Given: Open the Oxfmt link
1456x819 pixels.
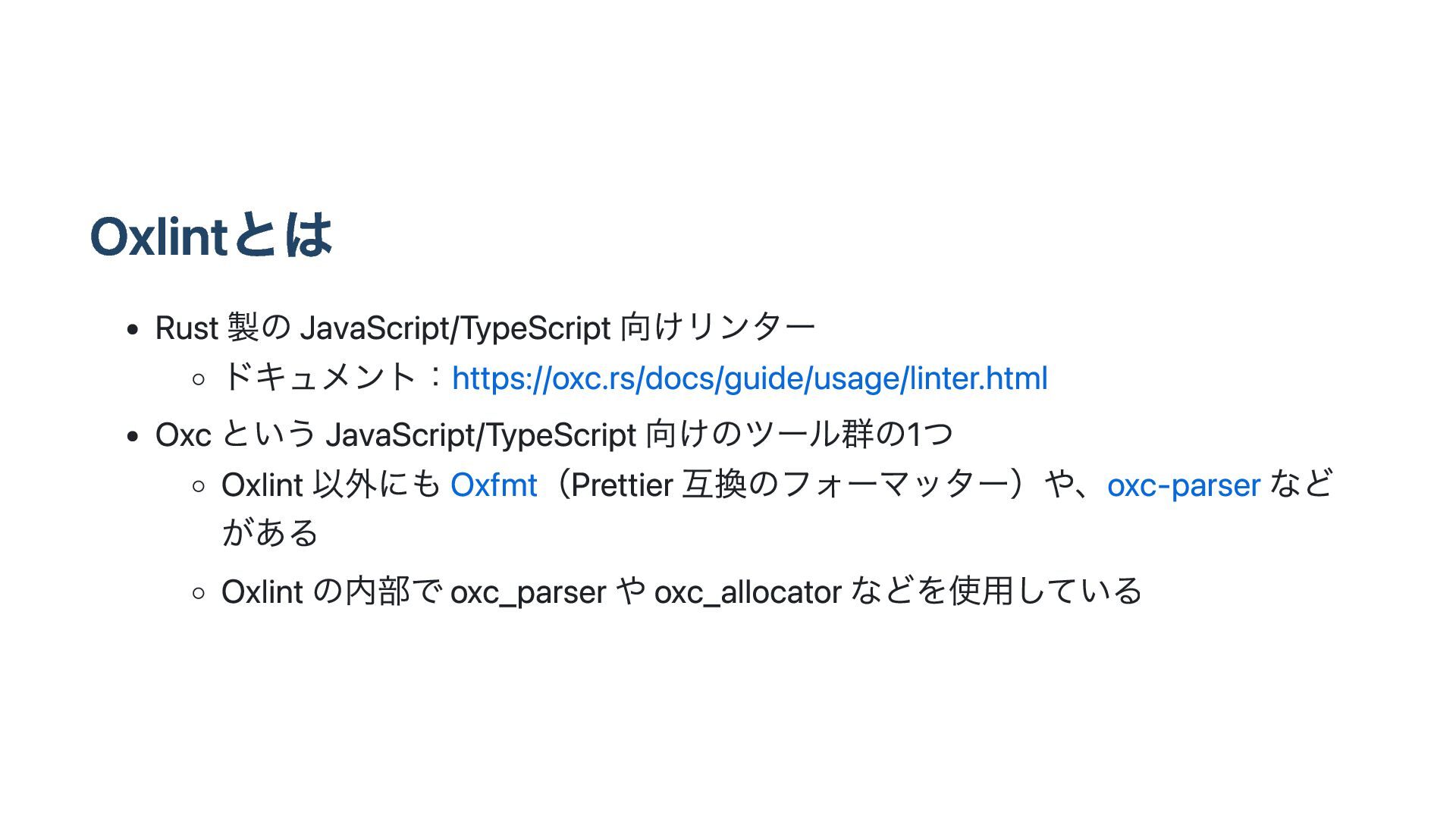Looking at the screenshot, I should pyautogui.click(x=494, y=485).
